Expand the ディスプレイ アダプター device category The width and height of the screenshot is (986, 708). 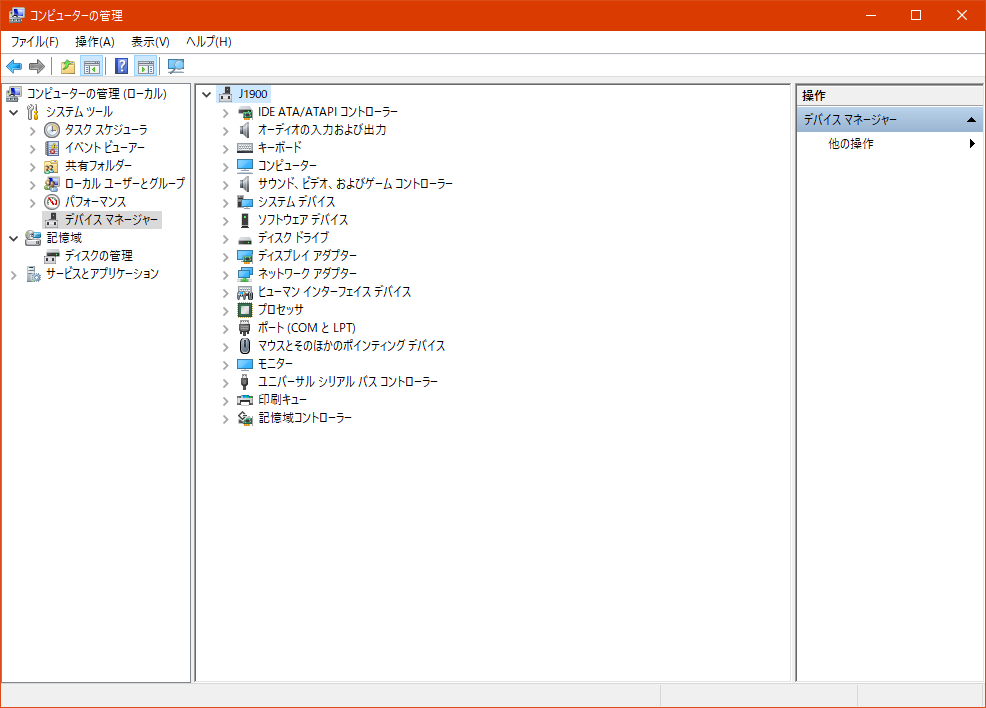(x=226, y=256)
